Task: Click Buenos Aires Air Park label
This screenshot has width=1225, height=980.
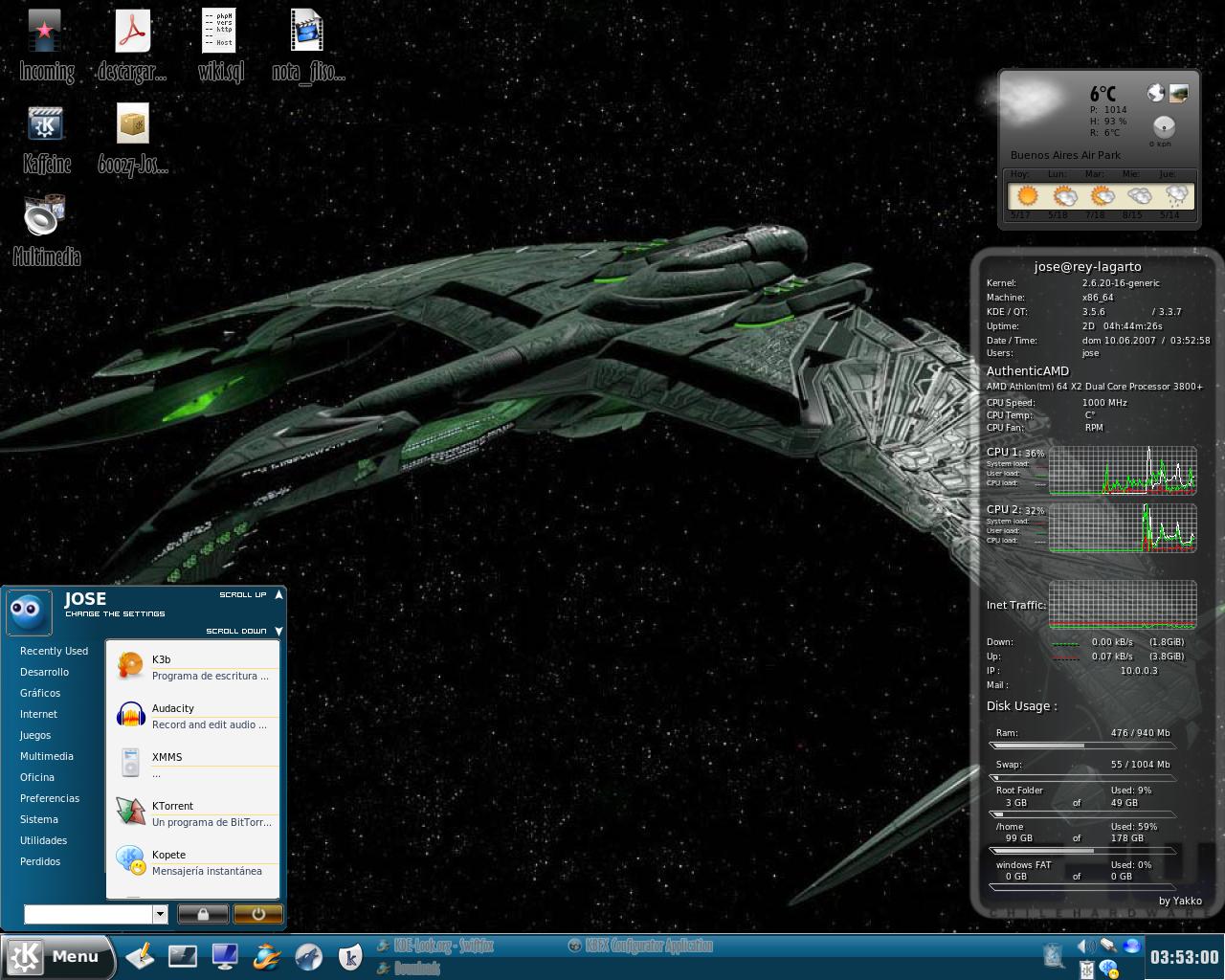Action: (1065, 155)
